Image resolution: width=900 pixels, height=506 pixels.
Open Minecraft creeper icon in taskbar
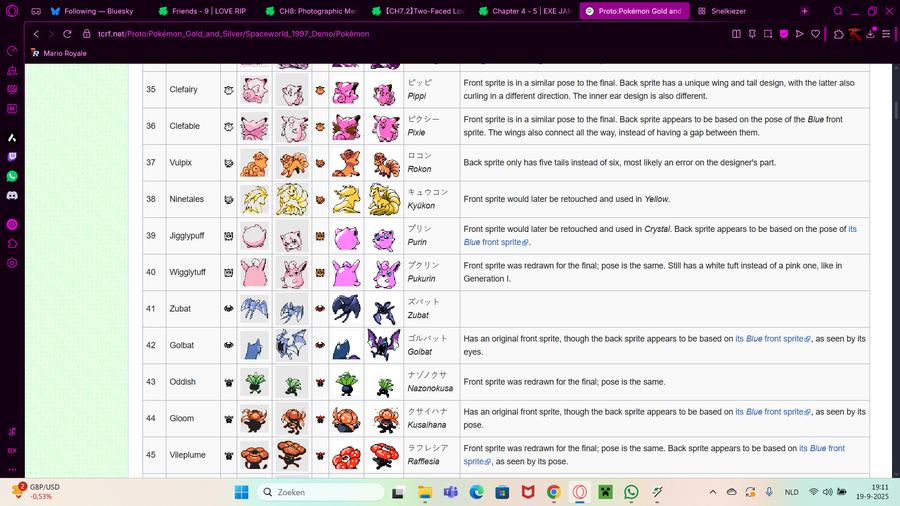606,492
